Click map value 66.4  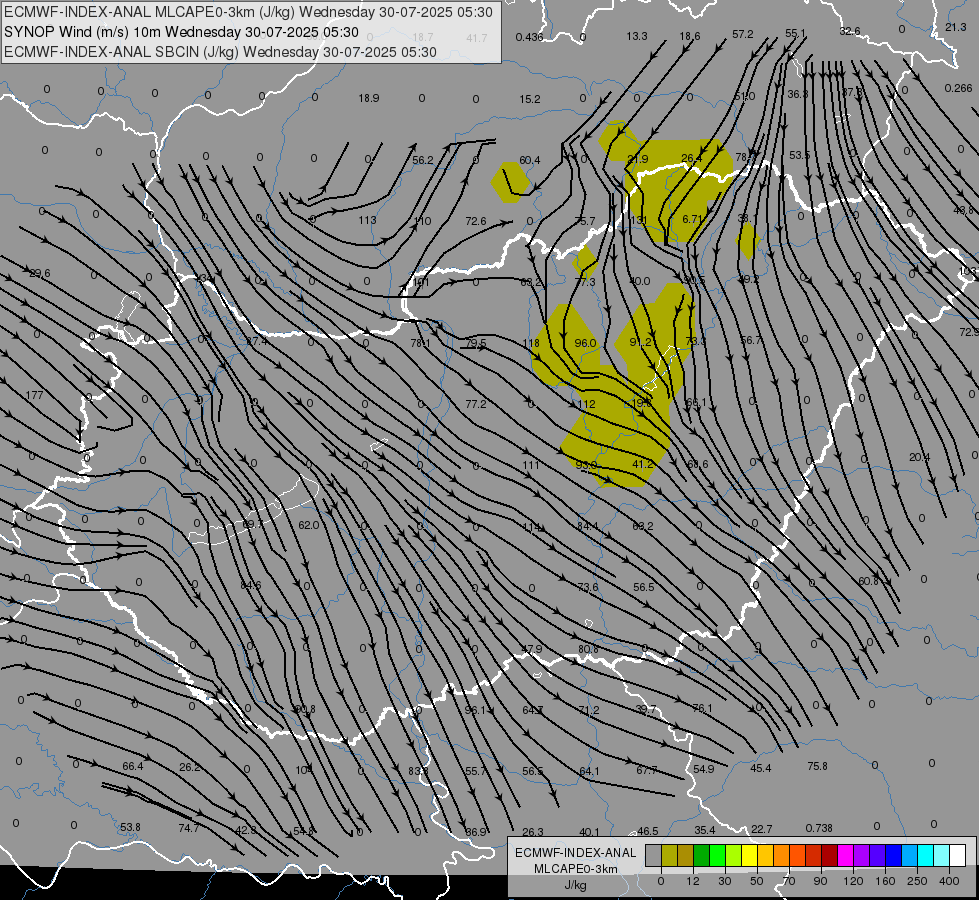[133, 766]
